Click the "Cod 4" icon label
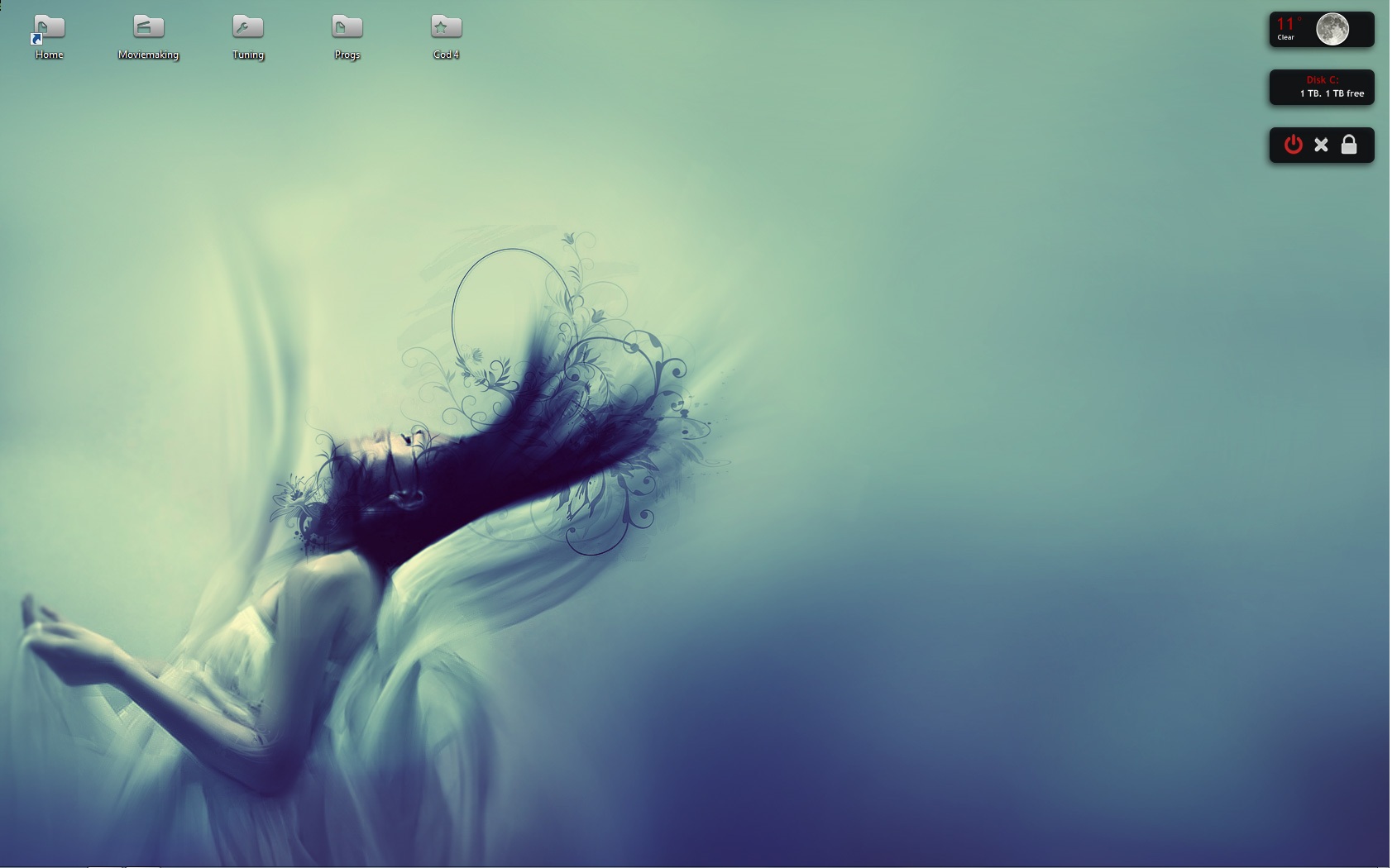The width and height of the screenshot is (1397, 868). (x=447, y=55)
